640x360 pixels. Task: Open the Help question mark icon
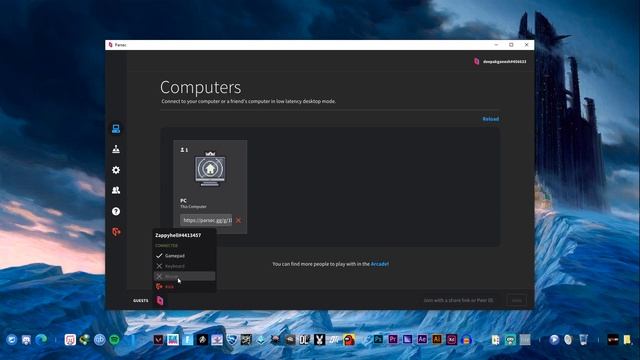(x=116, y=211)
